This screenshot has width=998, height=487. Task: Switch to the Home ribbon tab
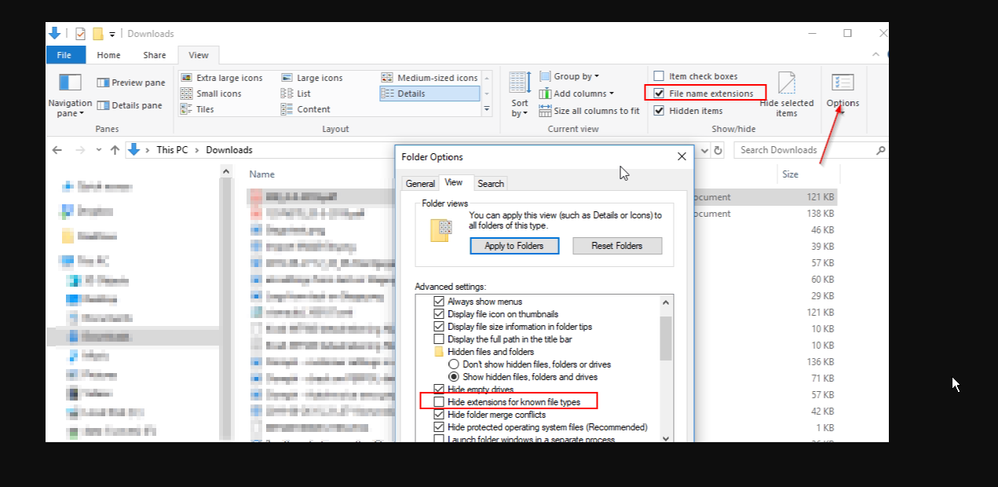tap(109, 55)
